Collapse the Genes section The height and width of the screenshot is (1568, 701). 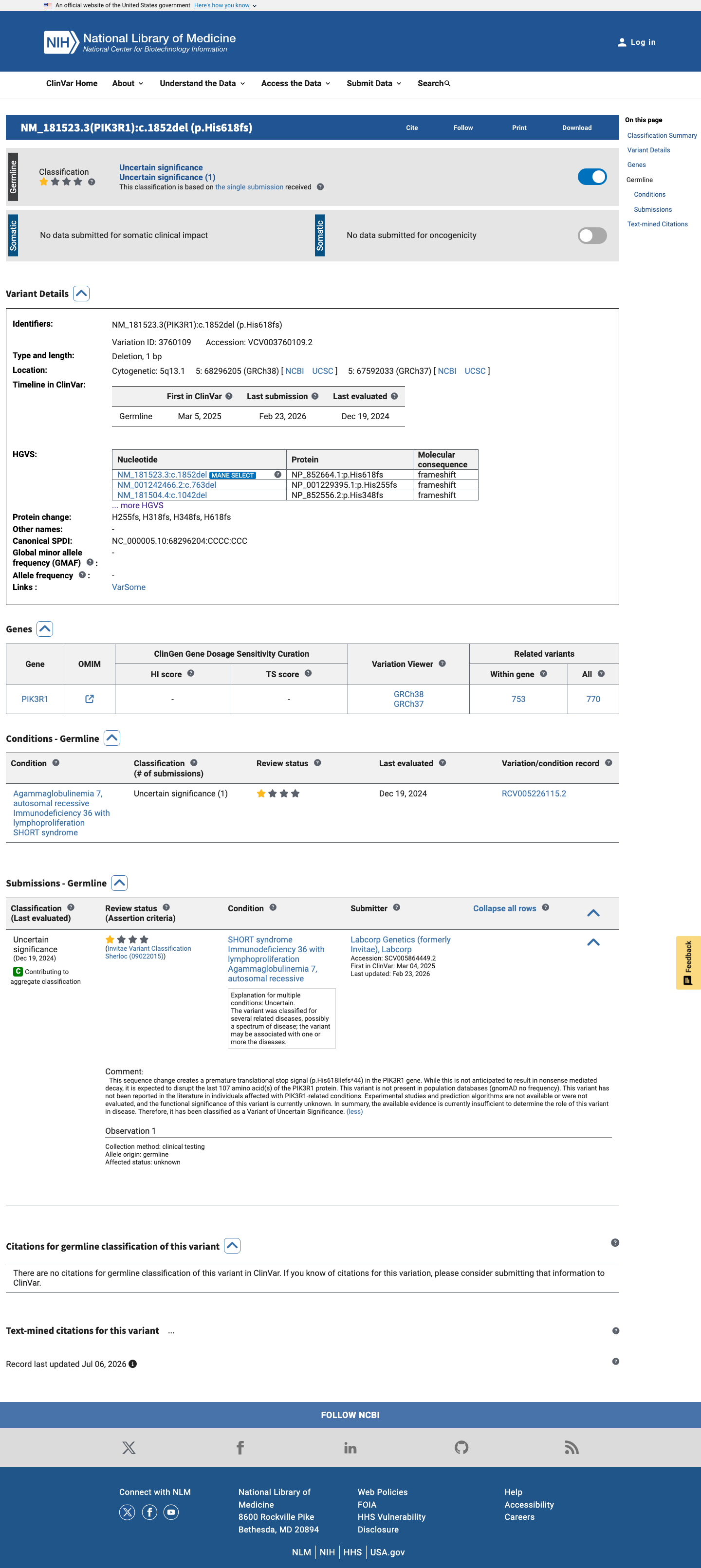tap(45, 629)
